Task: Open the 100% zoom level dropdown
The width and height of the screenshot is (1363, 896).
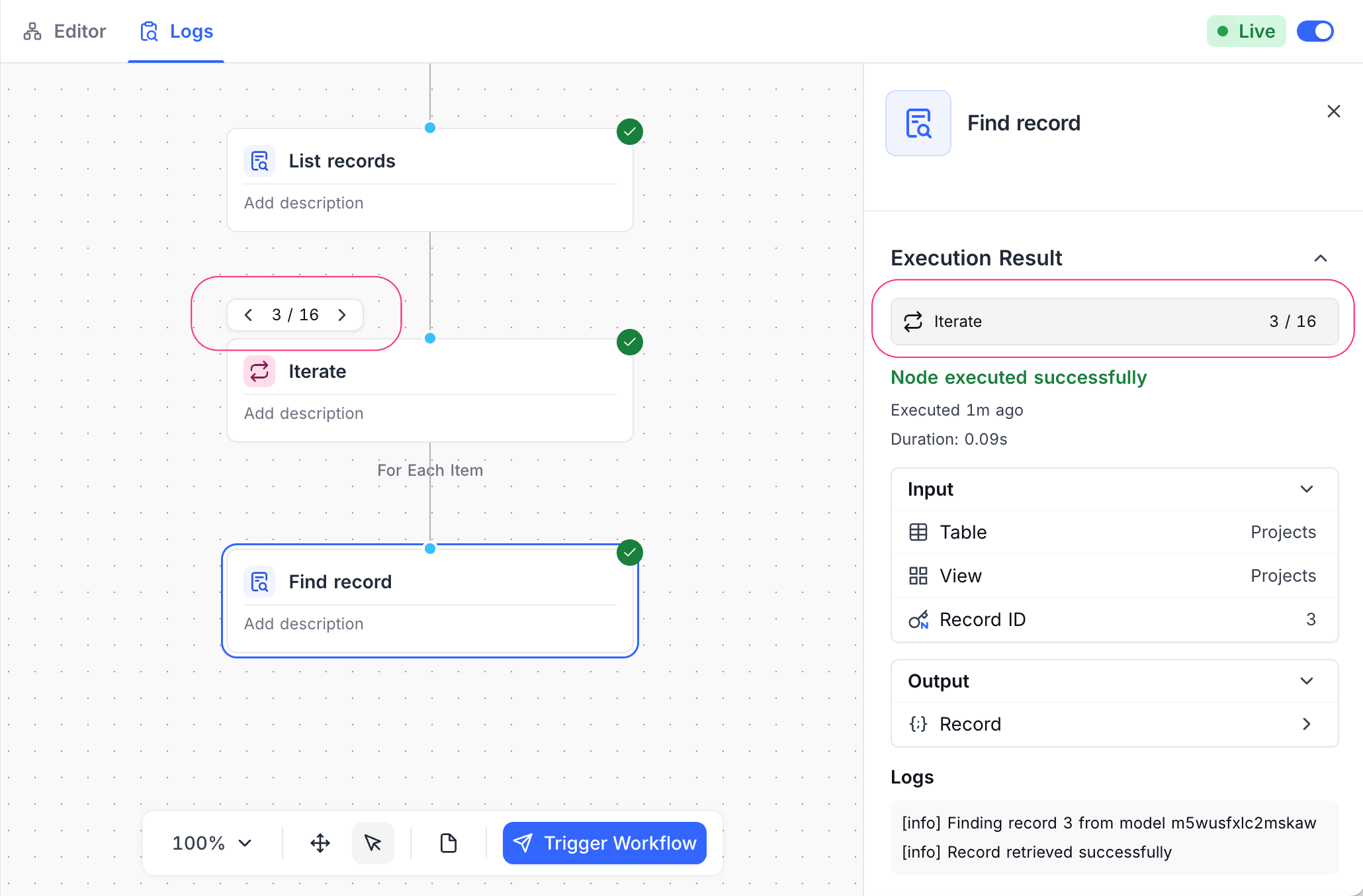Action: click(212, 842)
